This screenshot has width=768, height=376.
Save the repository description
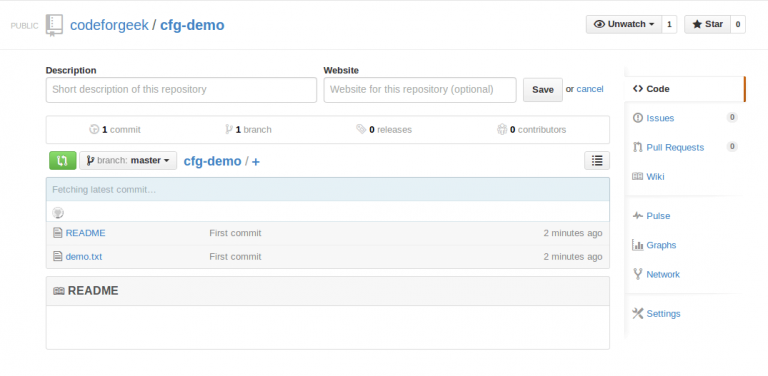(x=543, y=90)
